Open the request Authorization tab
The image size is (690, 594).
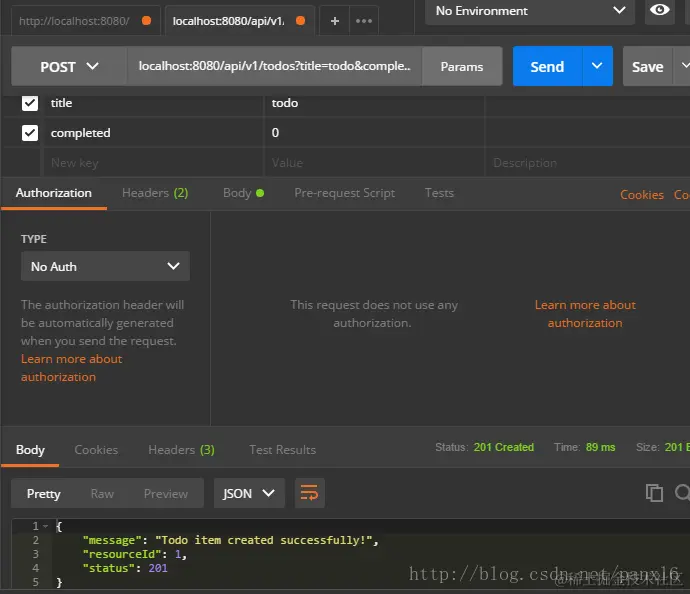(54, 193)
